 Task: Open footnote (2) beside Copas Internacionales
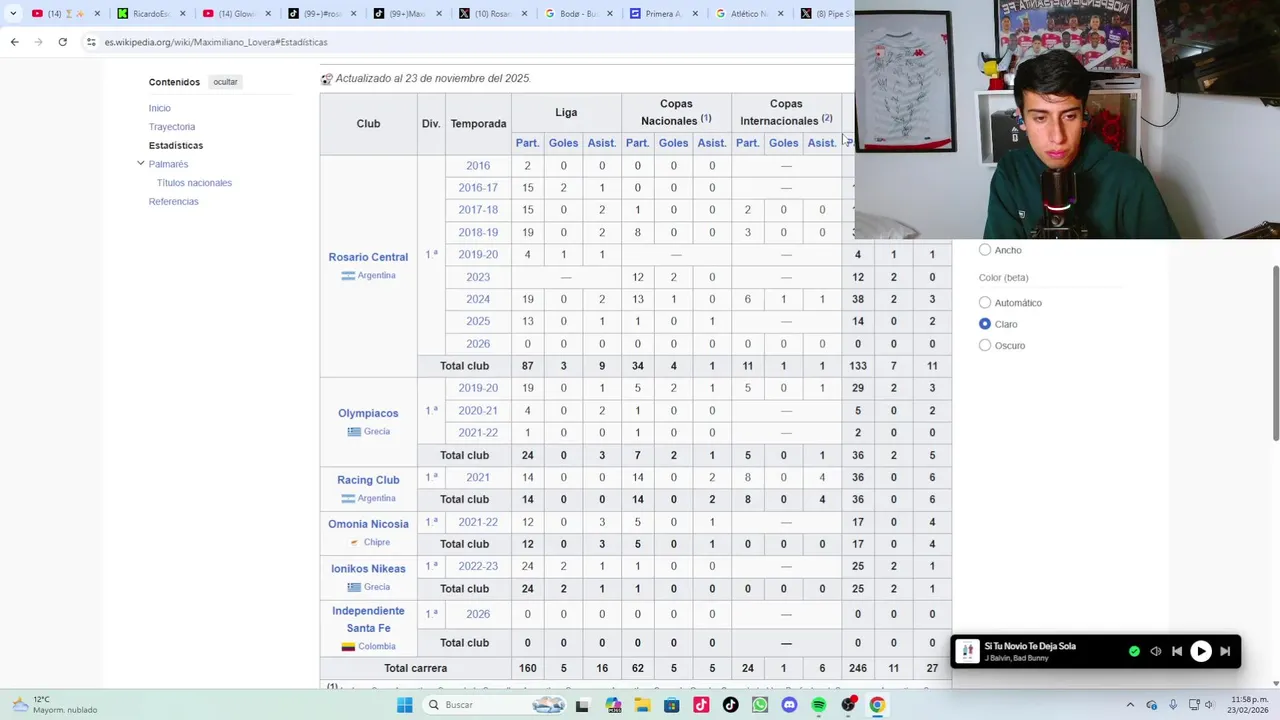tap(827, 119)
